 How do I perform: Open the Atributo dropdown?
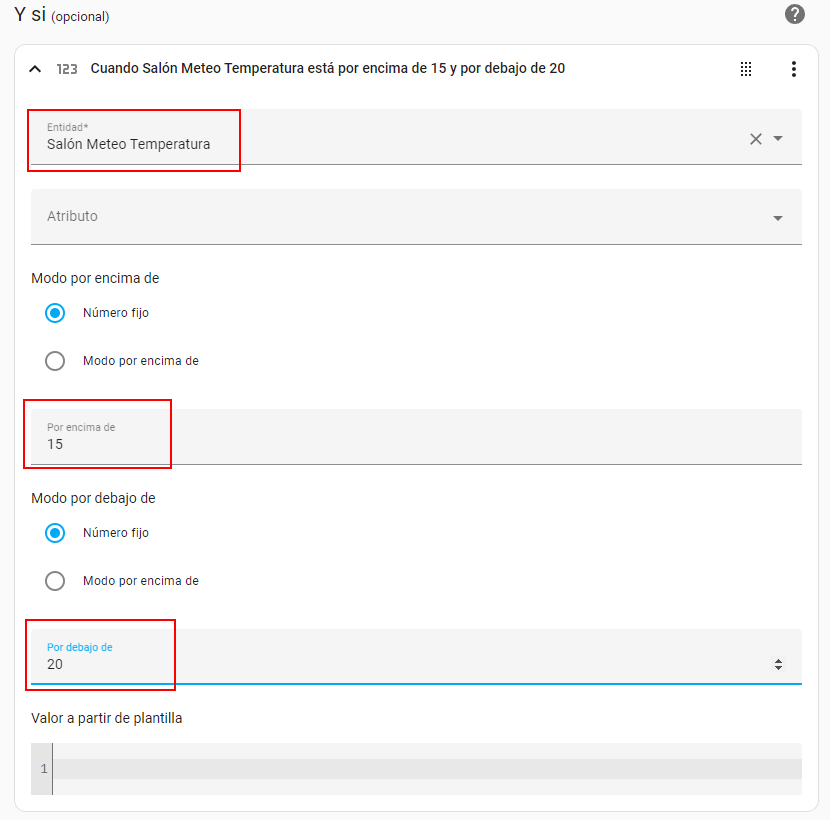(416, 217)
